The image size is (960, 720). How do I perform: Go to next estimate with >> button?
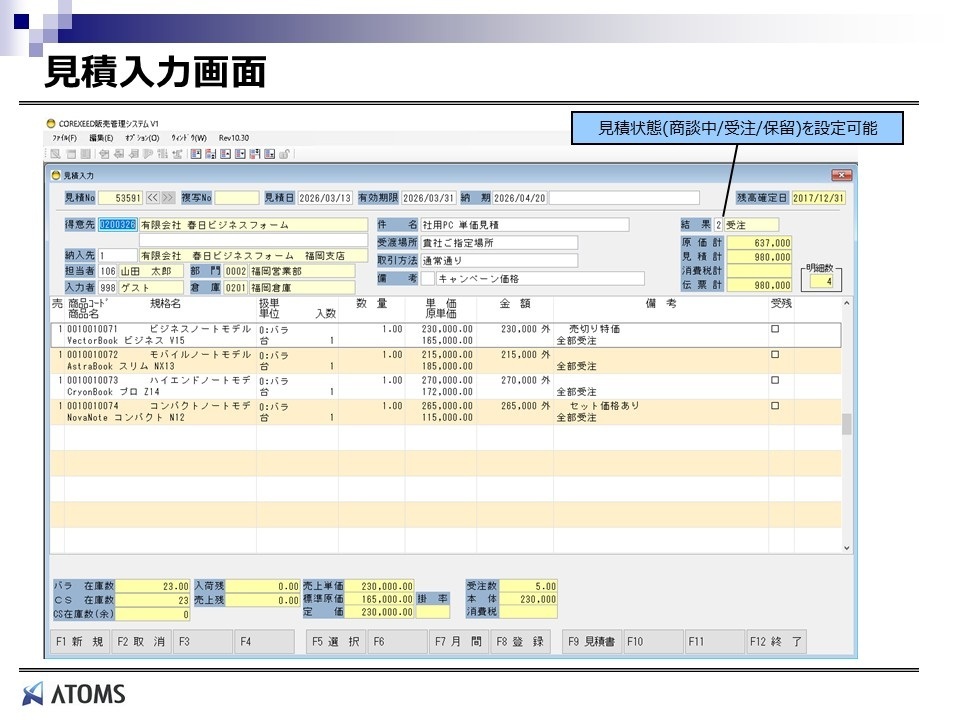pos(168,198)
